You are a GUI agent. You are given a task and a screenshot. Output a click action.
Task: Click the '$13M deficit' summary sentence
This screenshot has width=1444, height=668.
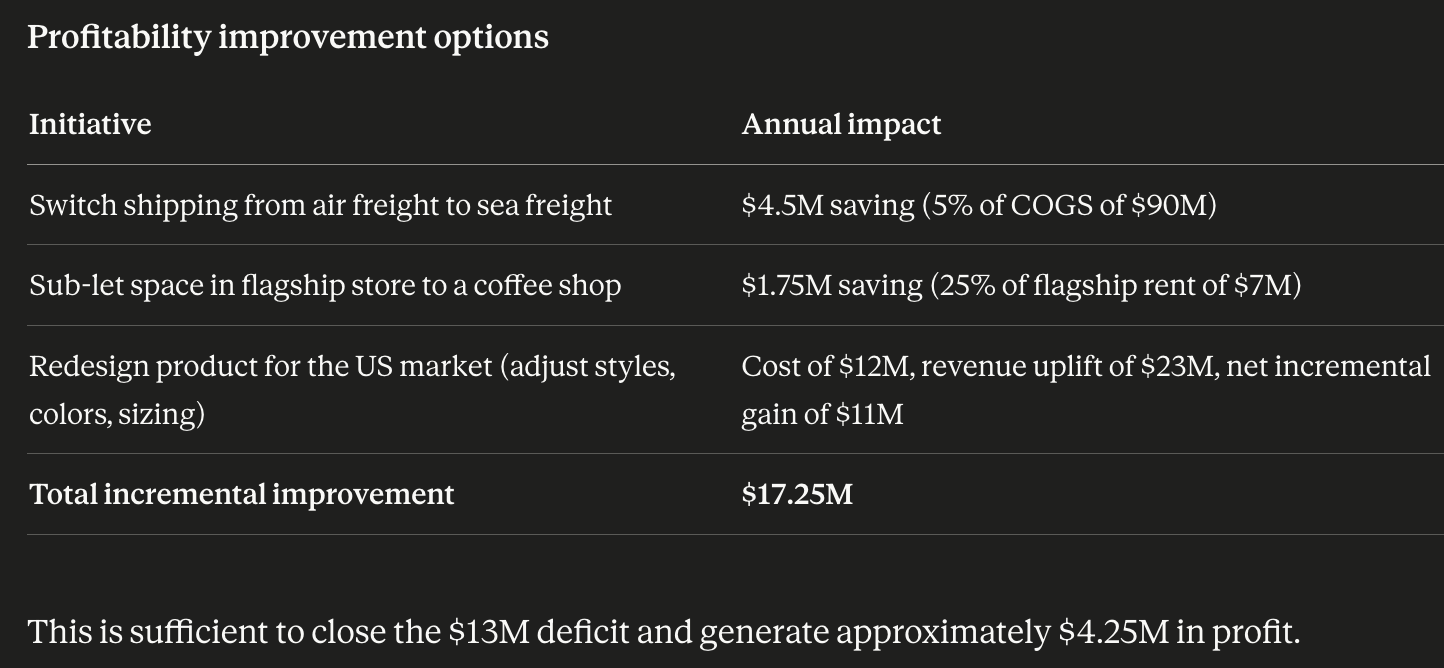[663, 632]
